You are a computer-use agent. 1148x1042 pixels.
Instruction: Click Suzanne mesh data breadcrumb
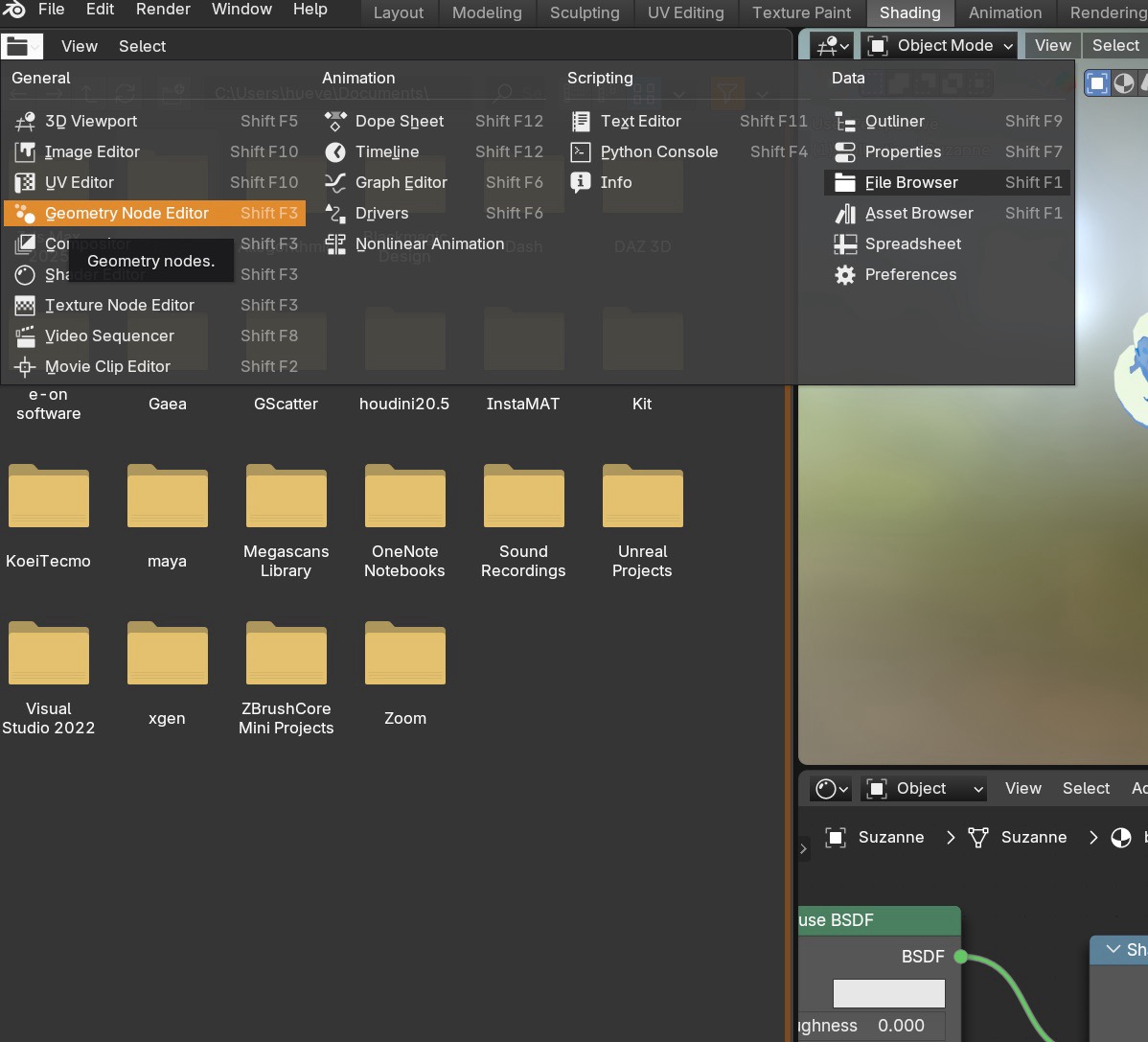tap(1017, 837)
